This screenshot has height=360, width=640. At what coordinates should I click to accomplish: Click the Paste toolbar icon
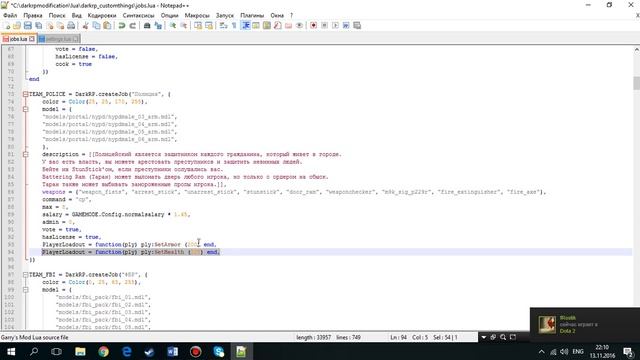coord(107,26)
